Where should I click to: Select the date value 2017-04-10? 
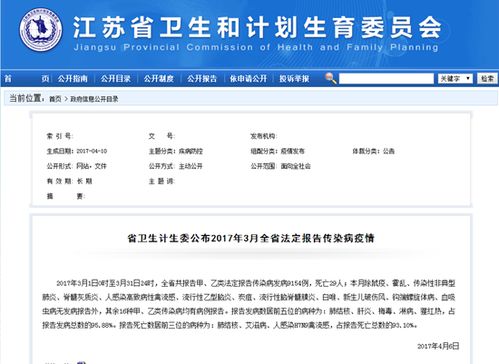click(x=92, y=151)
